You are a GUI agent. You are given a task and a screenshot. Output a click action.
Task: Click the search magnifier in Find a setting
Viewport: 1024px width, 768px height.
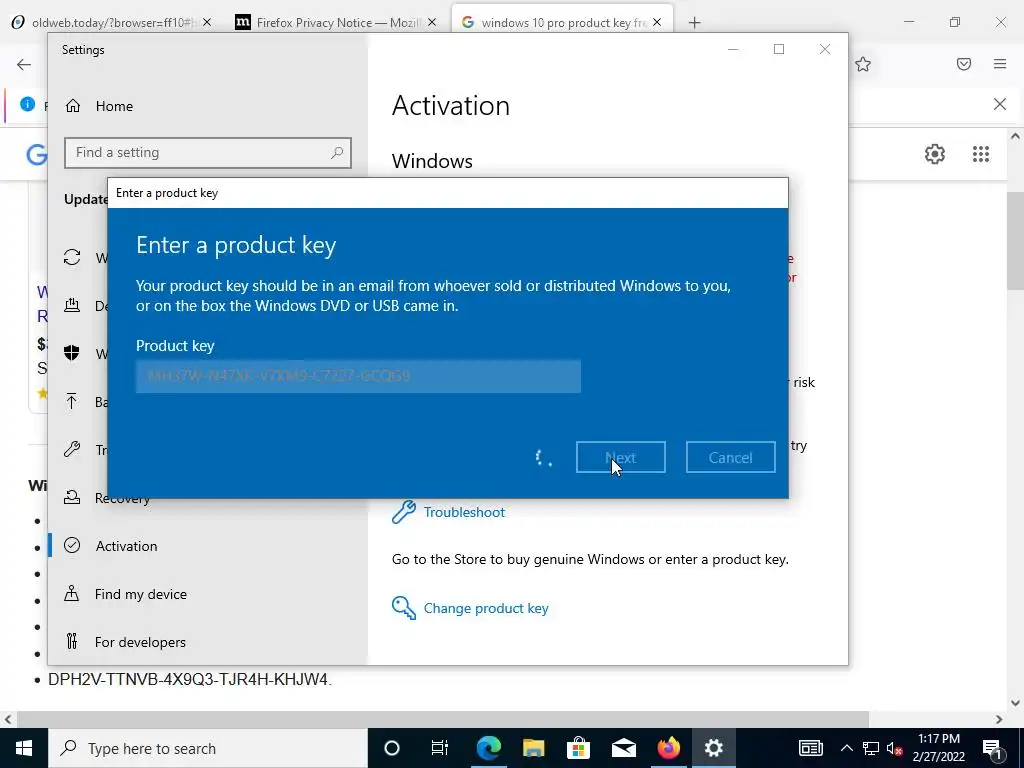point(337,153)
